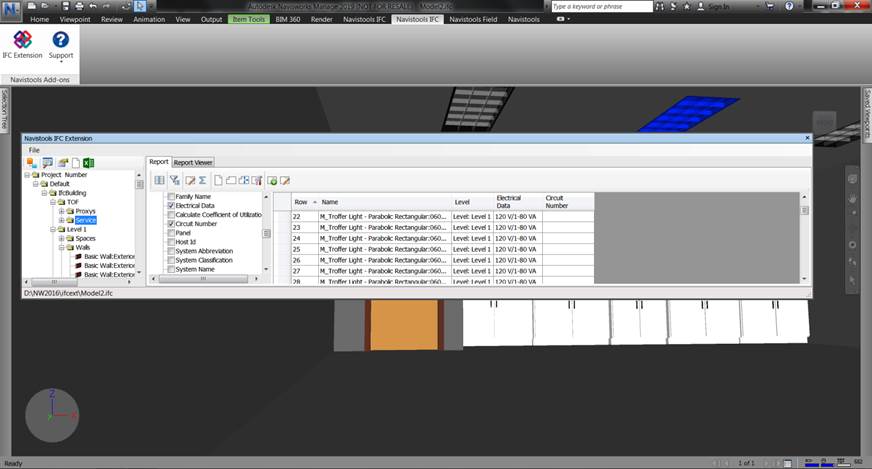Image resolution: width=872 pixels, height=469 pixels.
Task: Collapse the Project Number tree node
Action: [x=27, y=175]
